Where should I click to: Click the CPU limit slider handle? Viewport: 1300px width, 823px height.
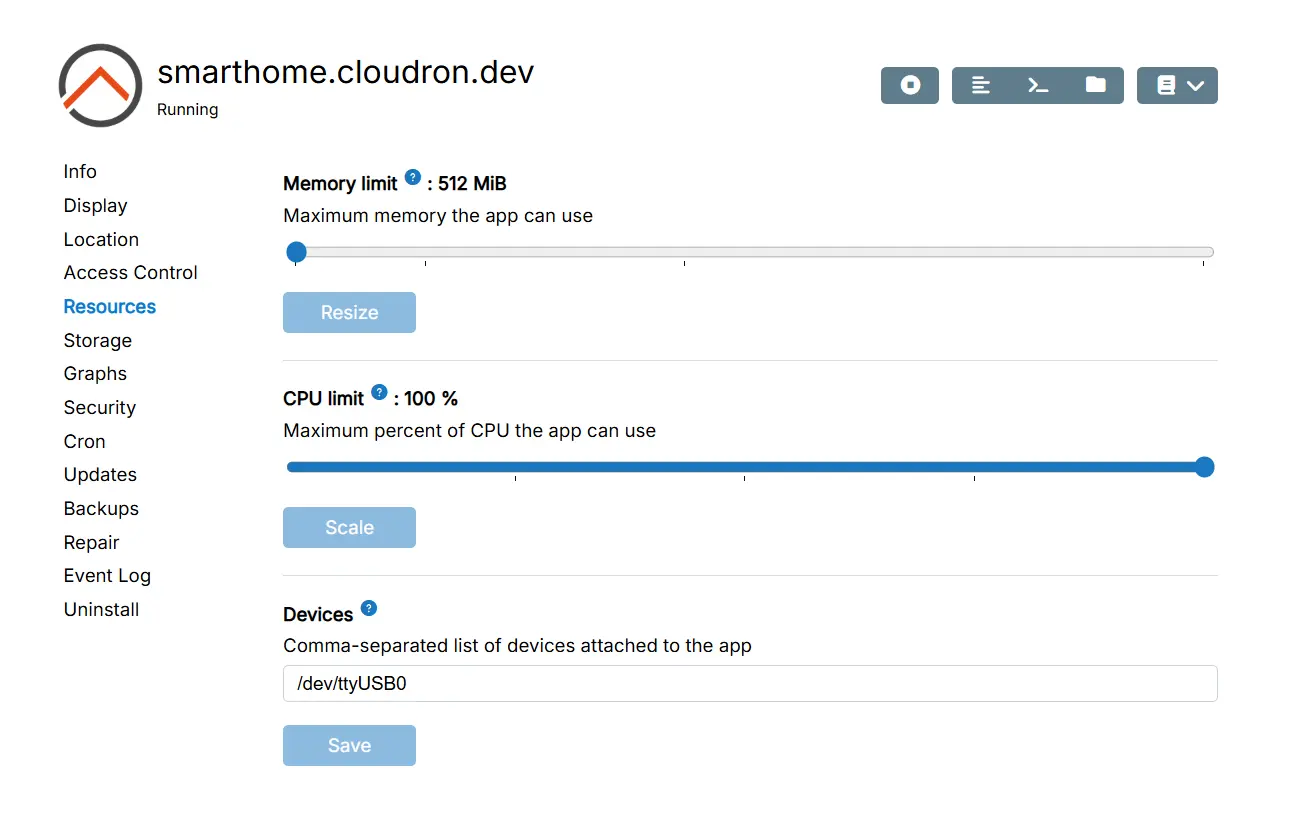[x=1205, y=467]
